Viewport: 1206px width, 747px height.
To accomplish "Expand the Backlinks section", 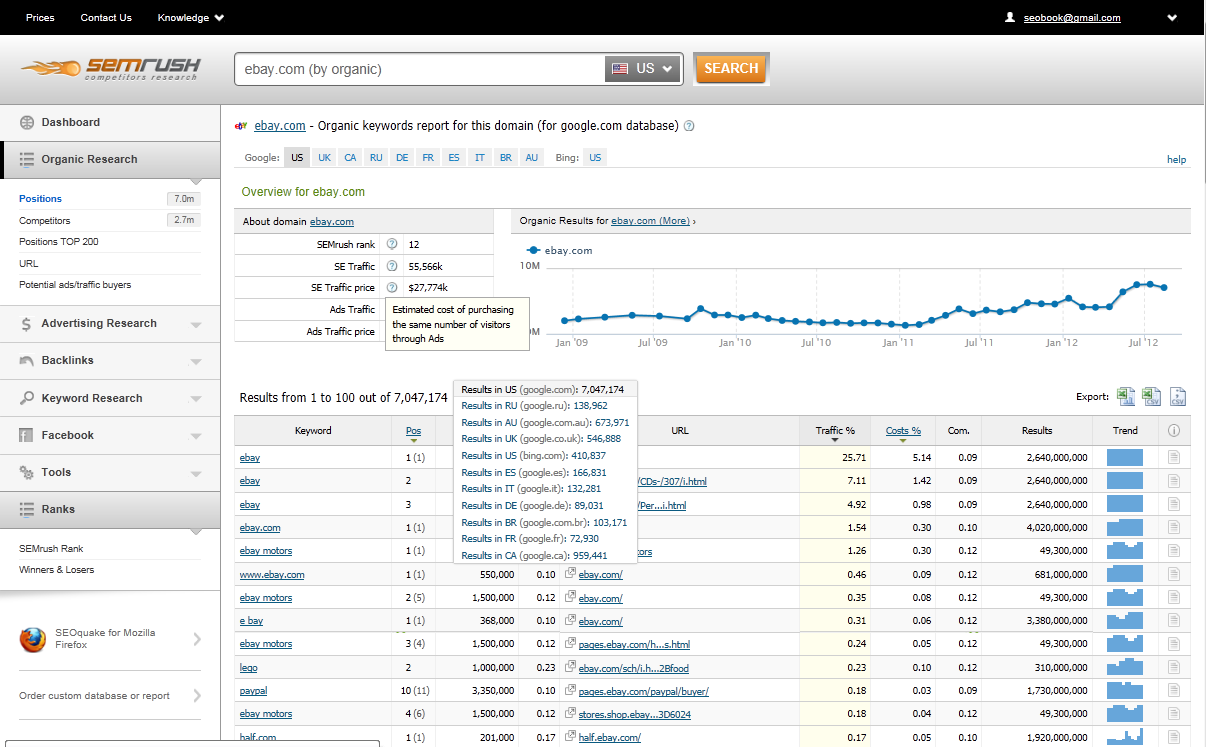I will click(195, 362).
